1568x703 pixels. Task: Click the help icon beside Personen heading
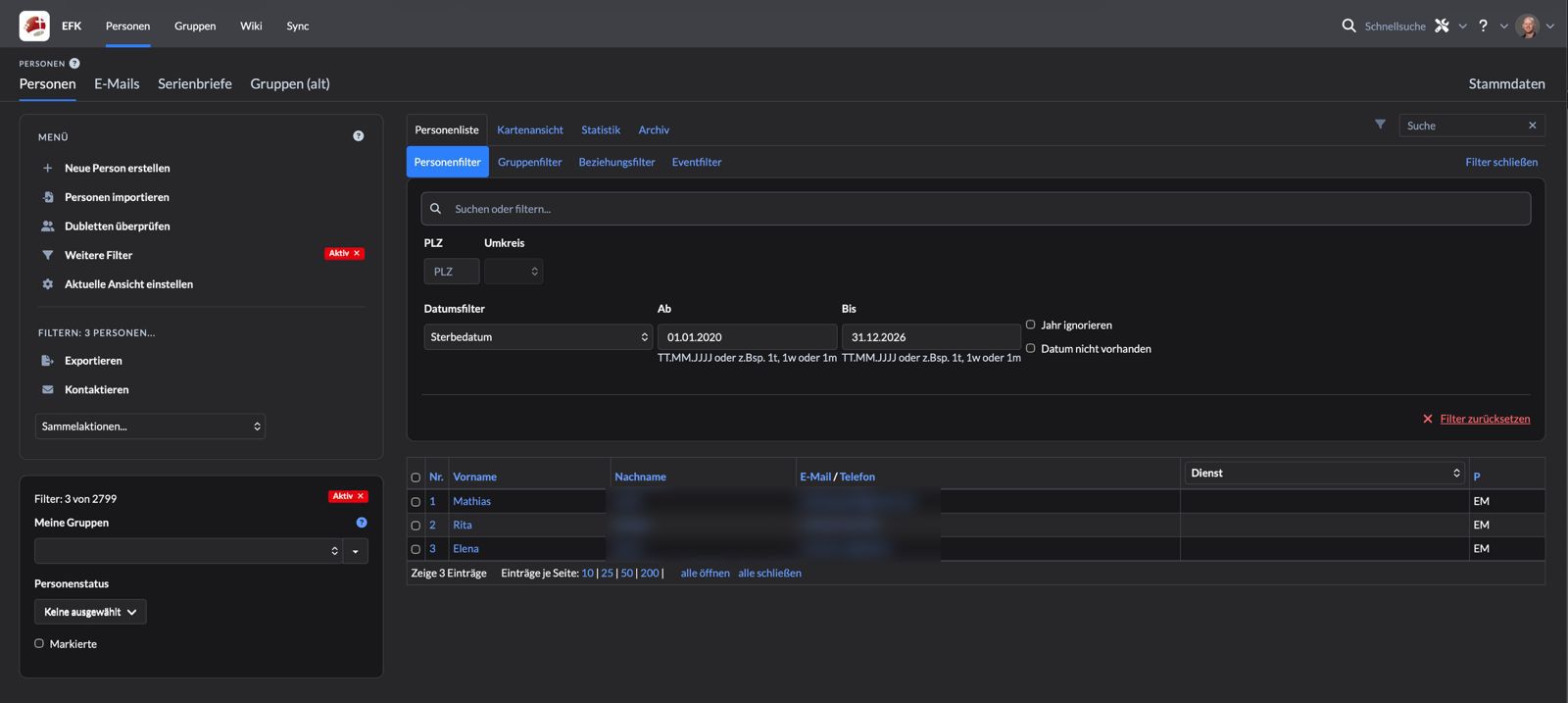[x=74, y=64]
